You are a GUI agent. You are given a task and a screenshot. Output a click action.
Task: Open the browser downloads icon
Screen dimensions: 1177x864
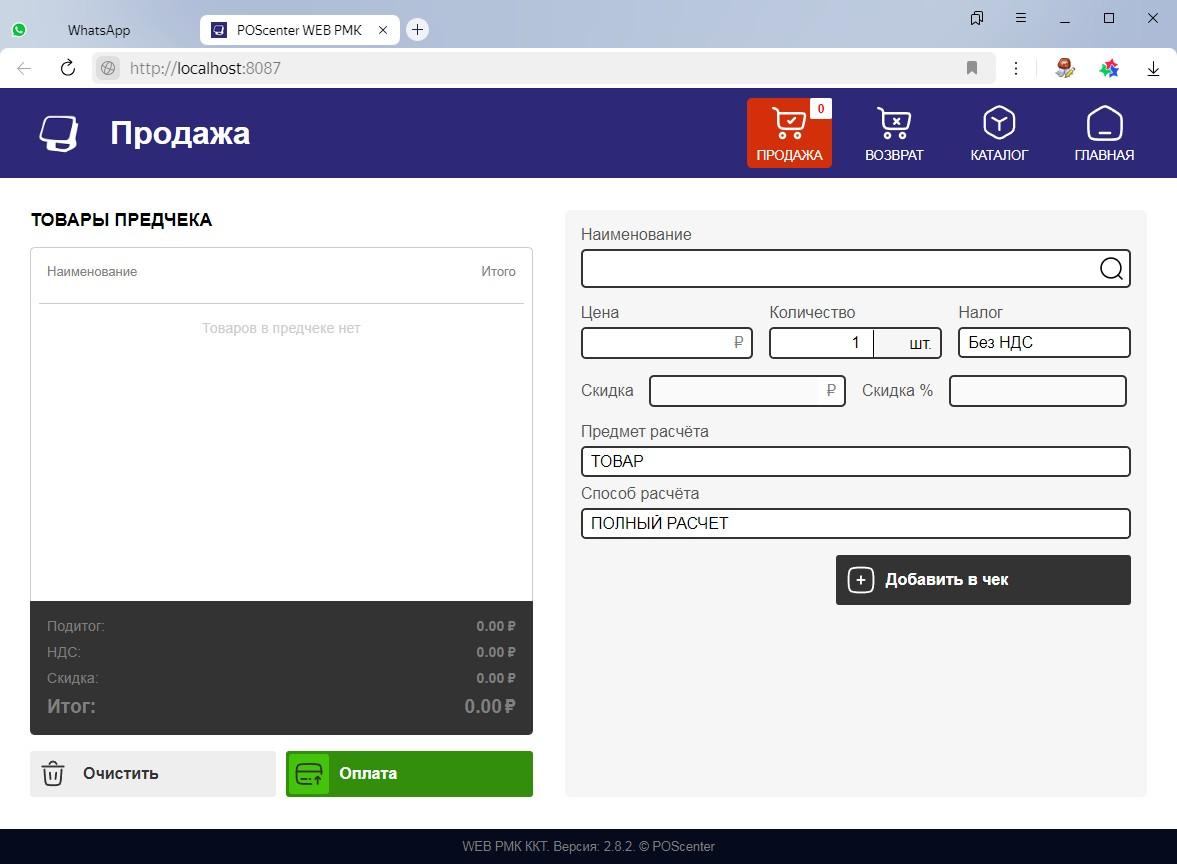tap(1153, 68)
